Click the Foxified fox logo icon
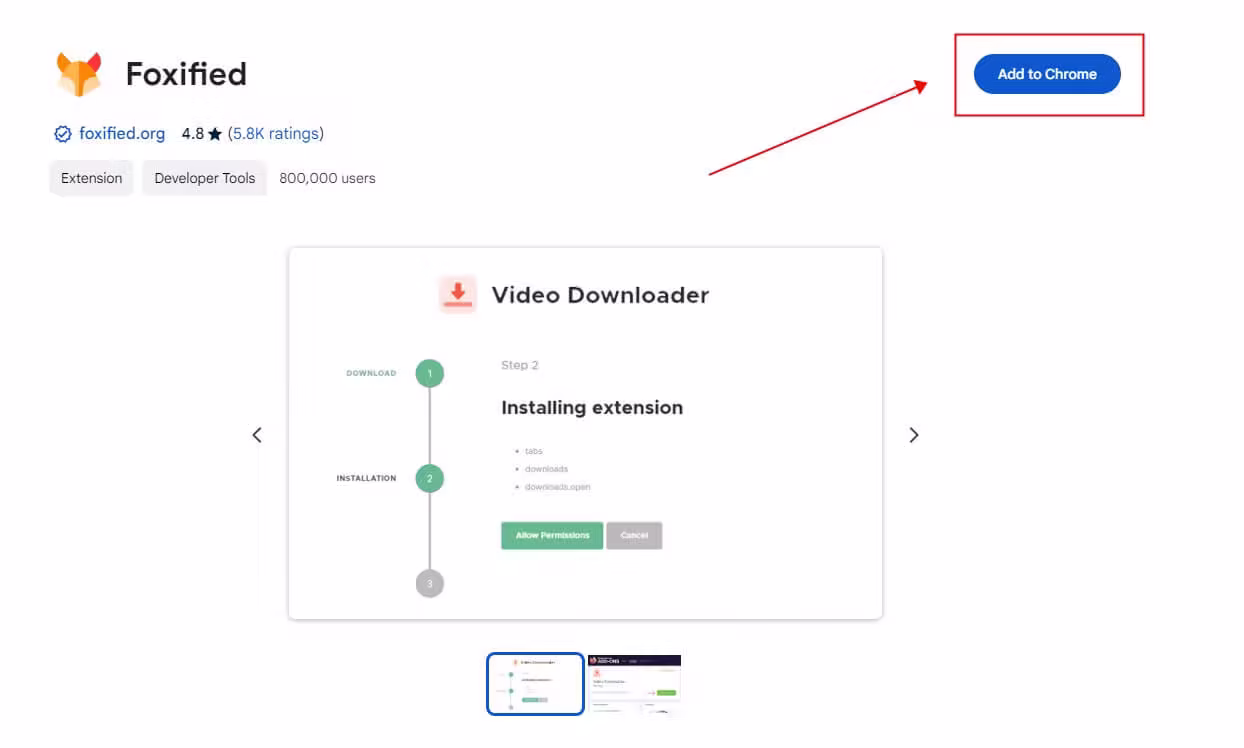The width and height of the screenshot is (1244, 748). pyautogui.click(x=79, y=75)
